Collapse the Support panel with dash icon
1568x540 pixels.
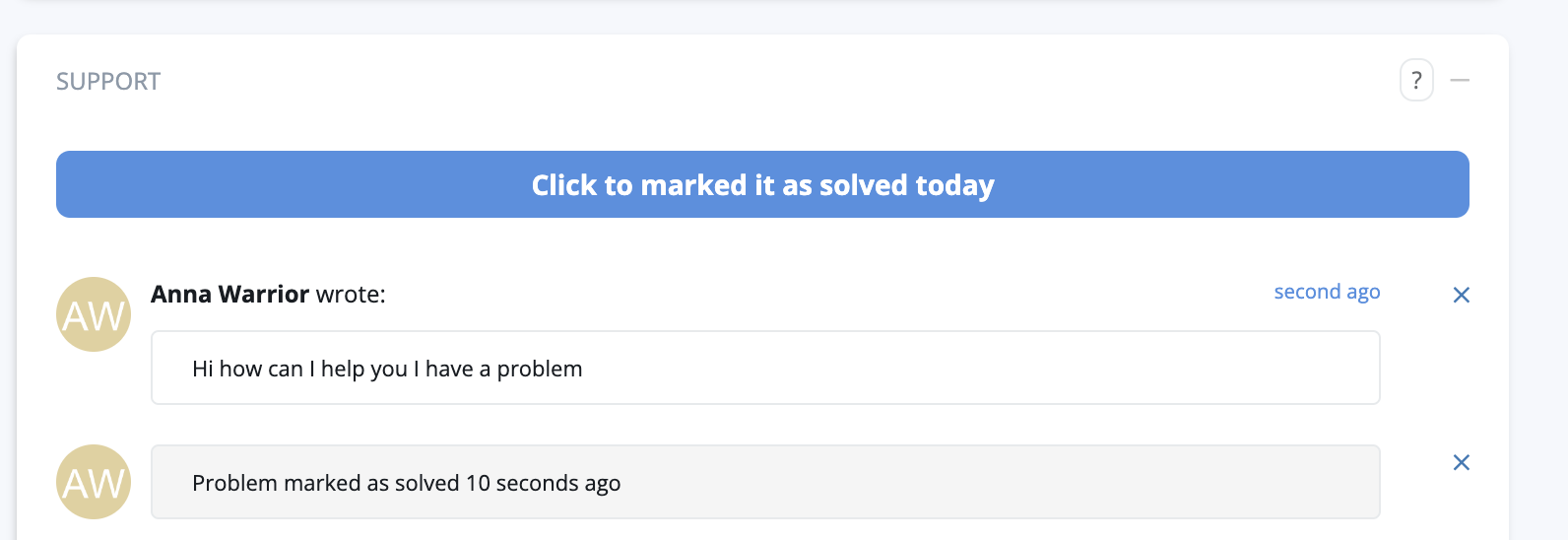pos(1460,80)
